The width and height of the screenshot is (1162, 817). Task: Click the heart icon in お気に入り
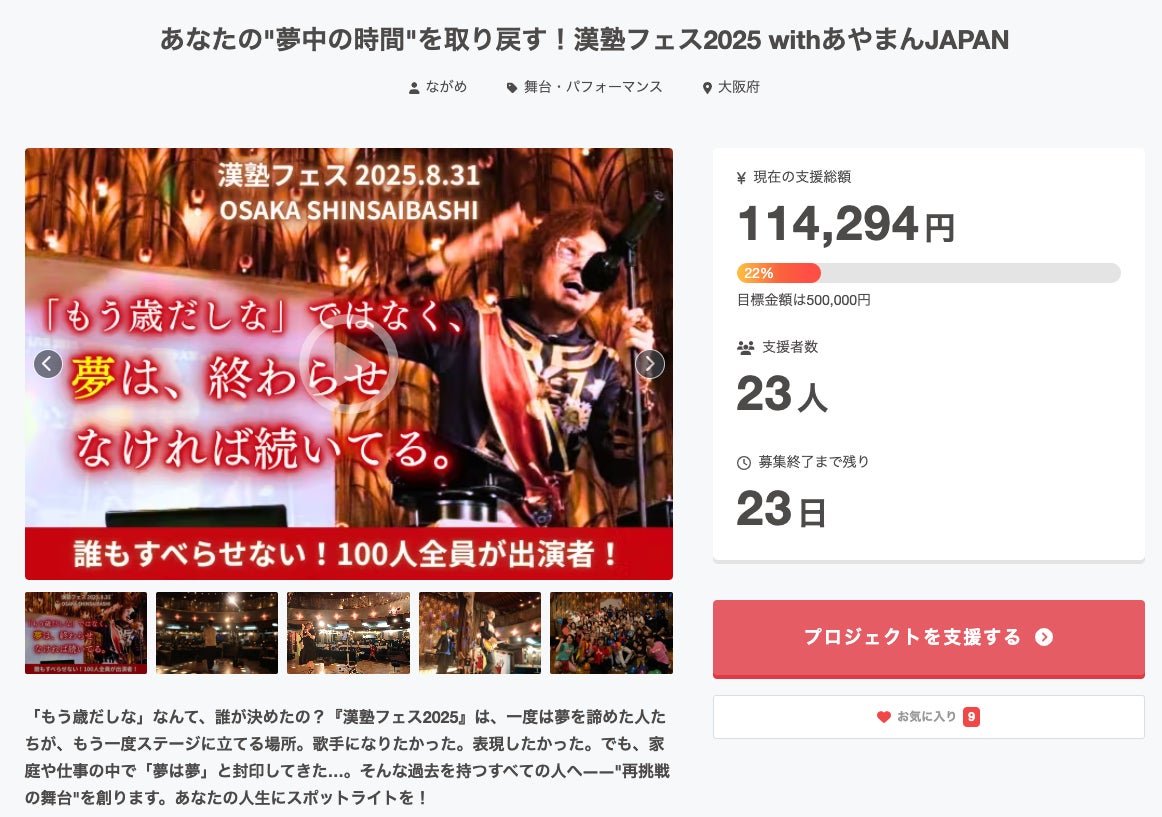coord(883,717)
